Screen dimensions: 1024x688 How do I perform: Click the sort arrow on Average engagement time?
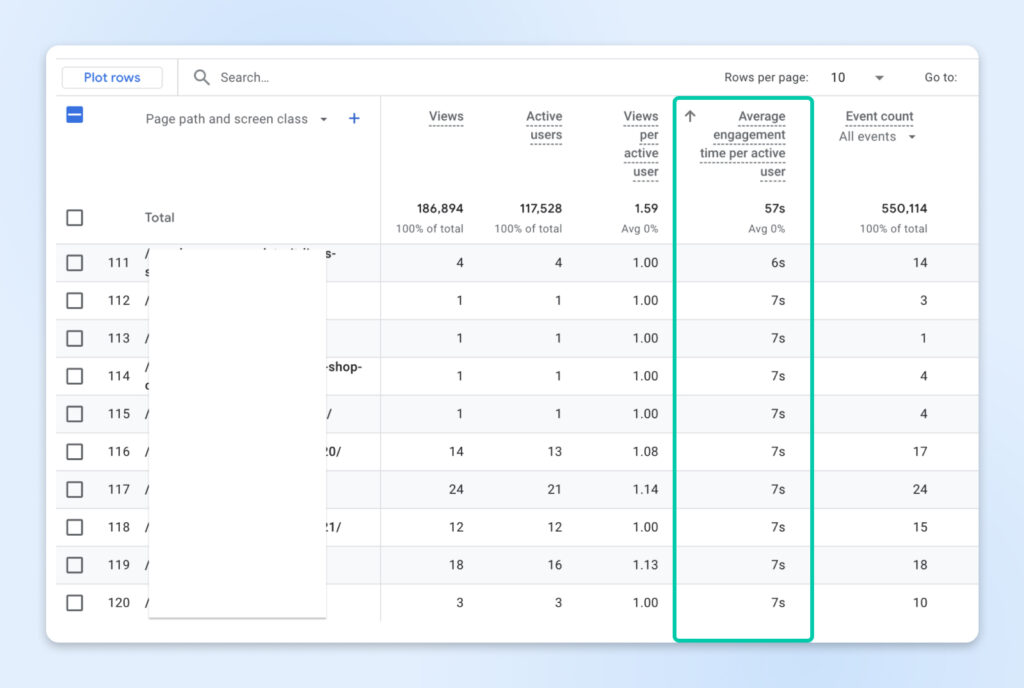[x=690, y=116]
